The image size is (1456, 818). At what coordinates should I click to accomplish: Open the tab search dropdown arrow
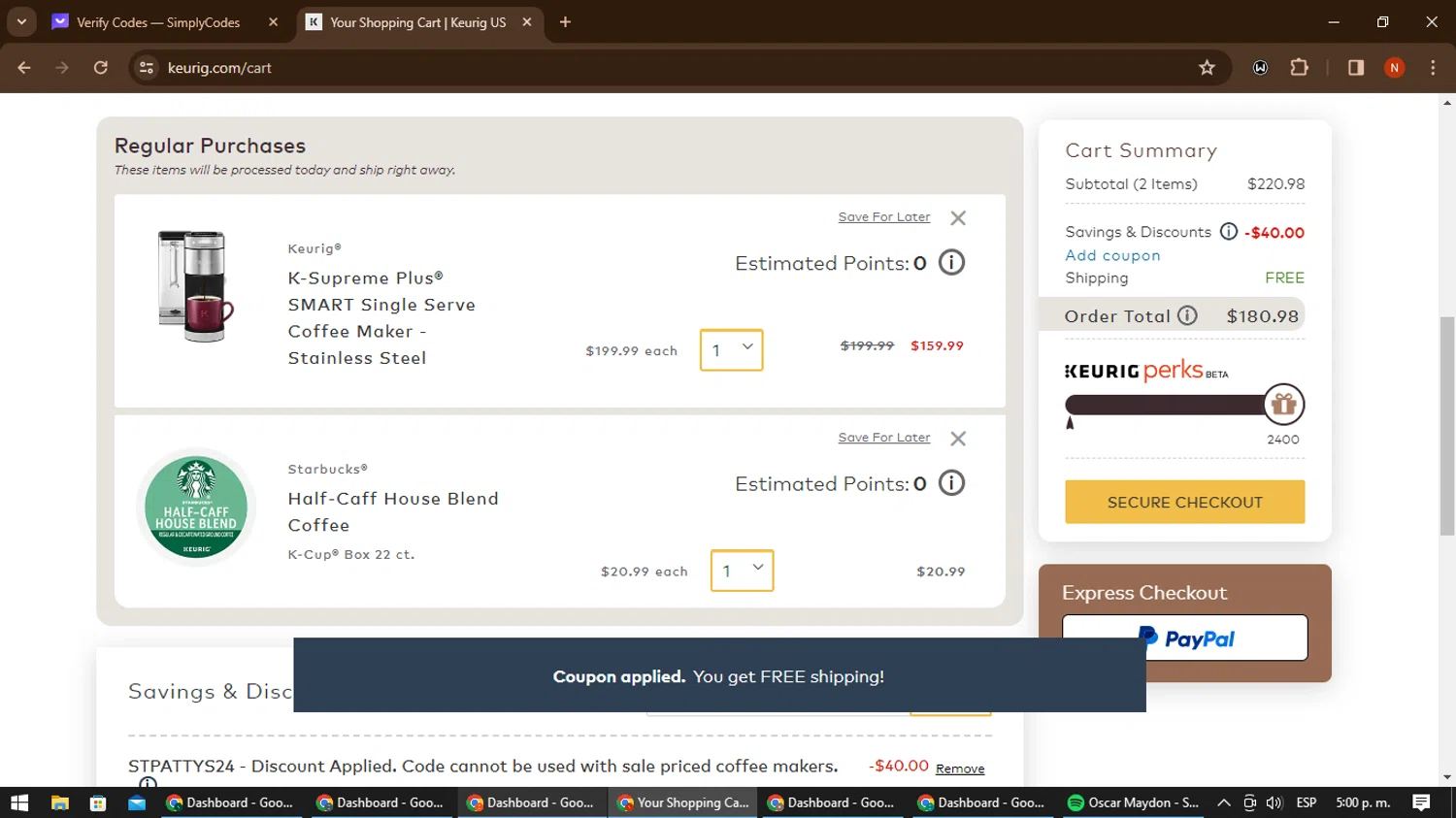(21, 21)
